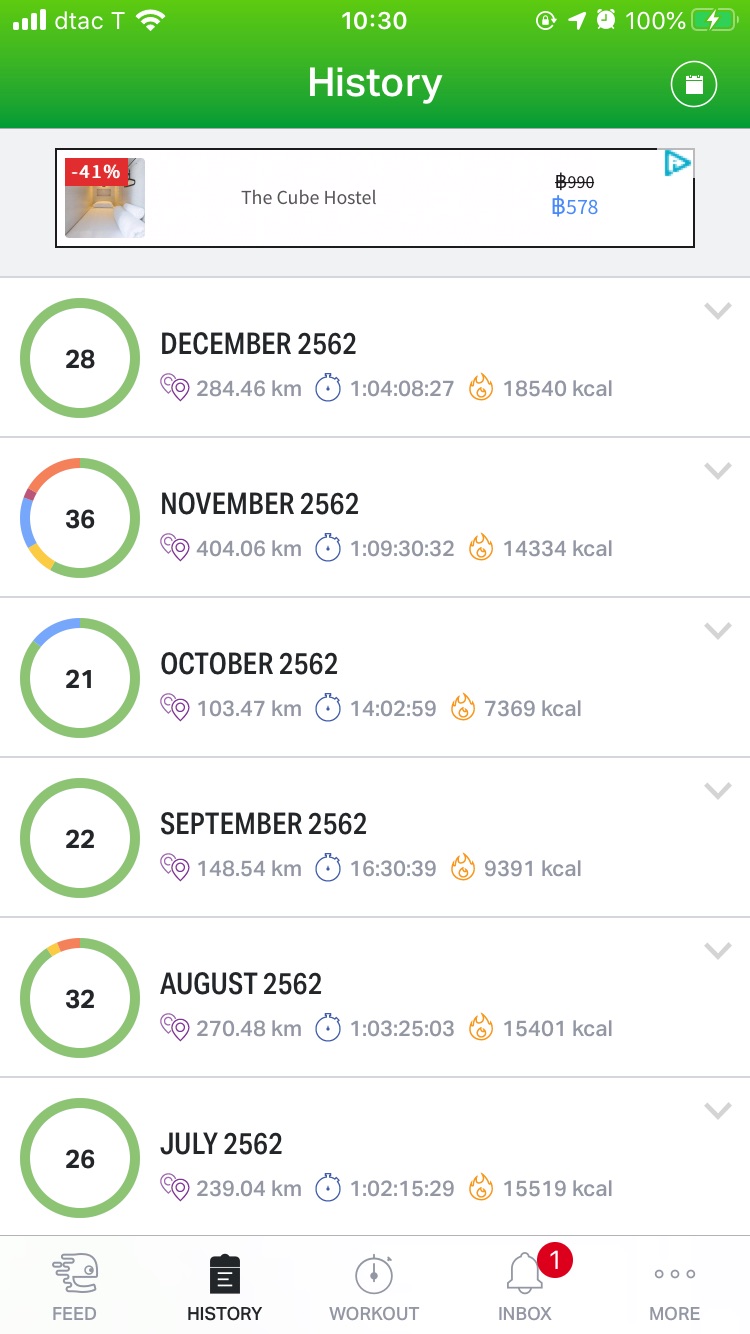Tap the AdChoices icon on the ad

(x=679, y=164)
